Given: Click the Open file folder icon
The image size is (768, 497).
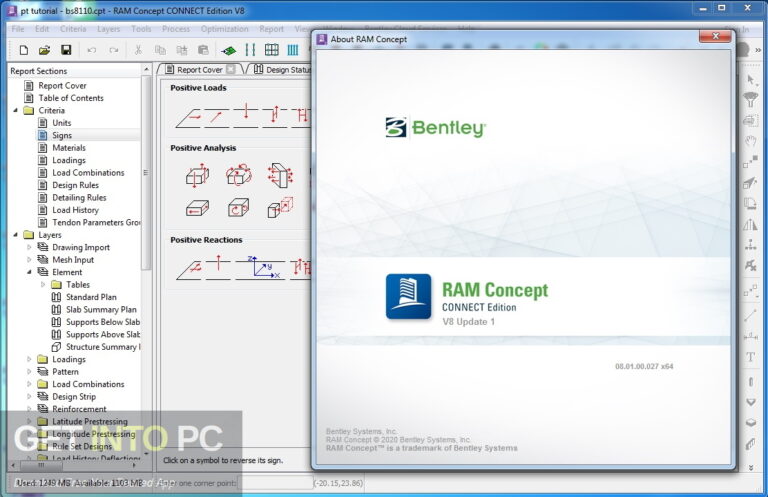Looking at the screenshot, I should (45, 50).
